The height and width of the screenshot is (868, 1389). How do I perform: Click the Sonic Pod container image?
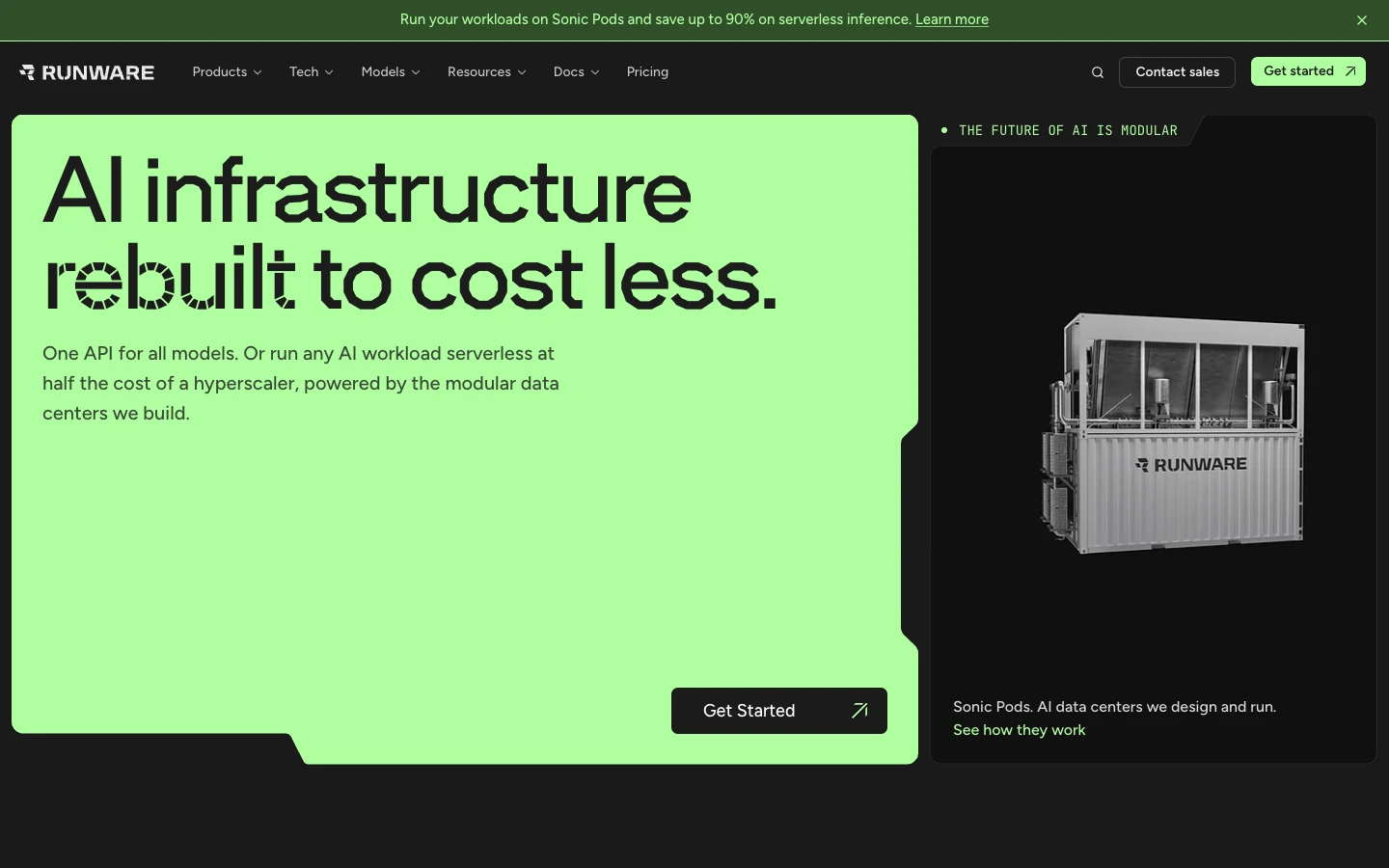[x=1173, y=433]
